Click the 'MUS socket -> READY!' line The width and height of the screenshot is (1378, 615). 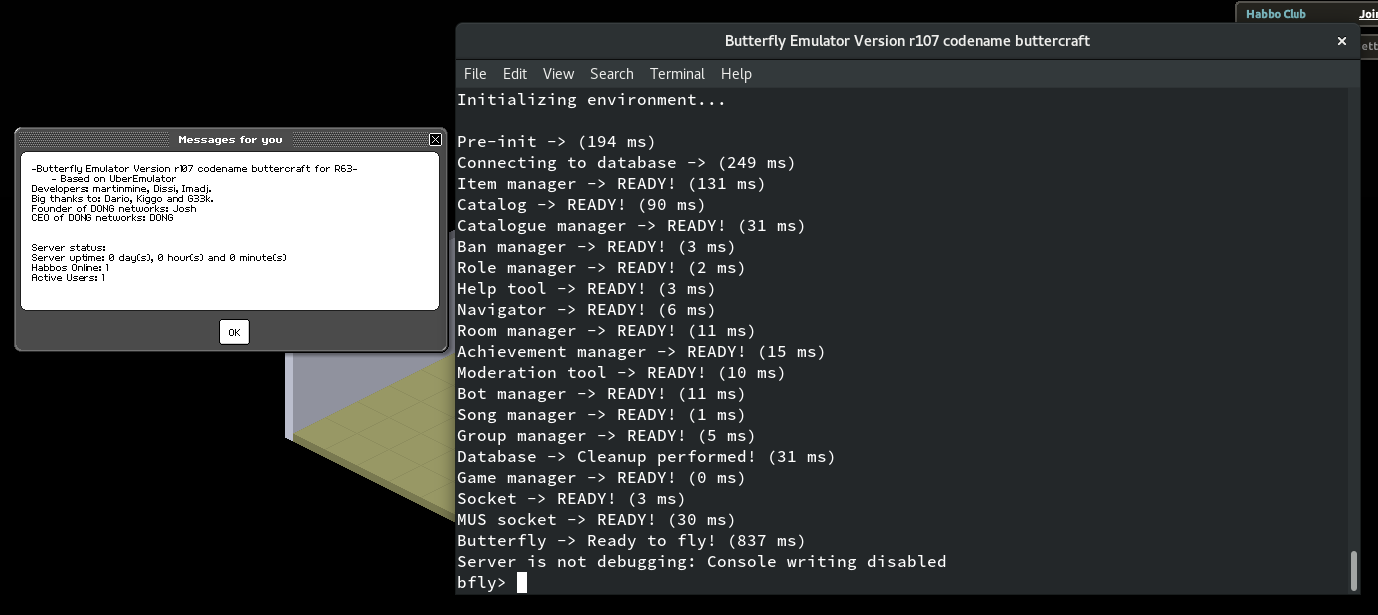coord(597,520)
